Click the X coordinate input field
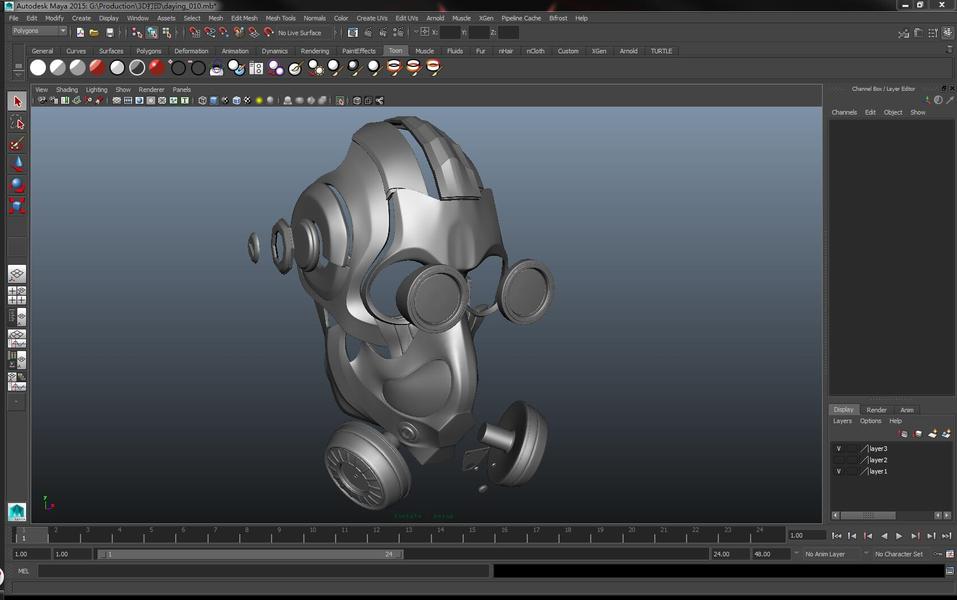The width and height of the screenshot is (957, 600). click(x=450, y=32)
